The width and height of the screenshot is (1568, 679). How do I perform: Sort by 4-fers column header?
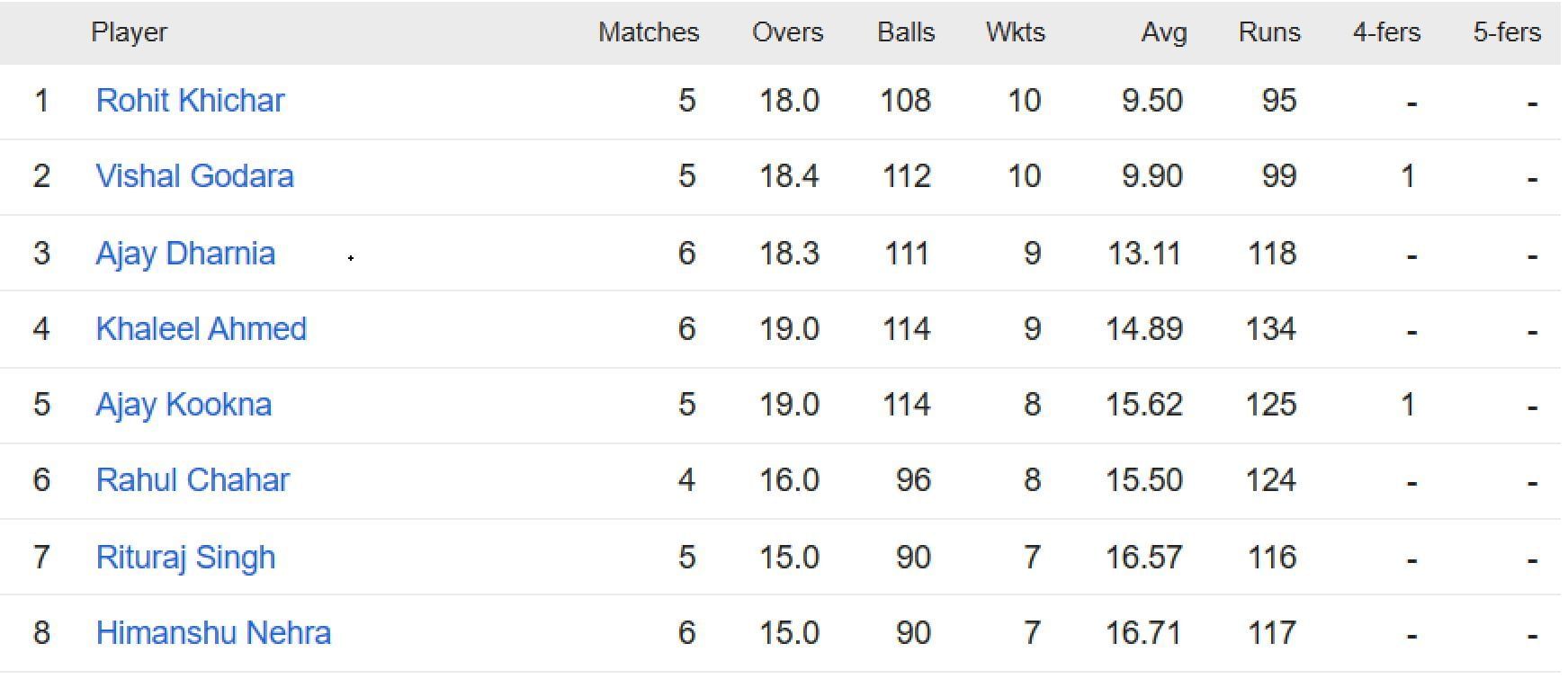(1385, 32)
